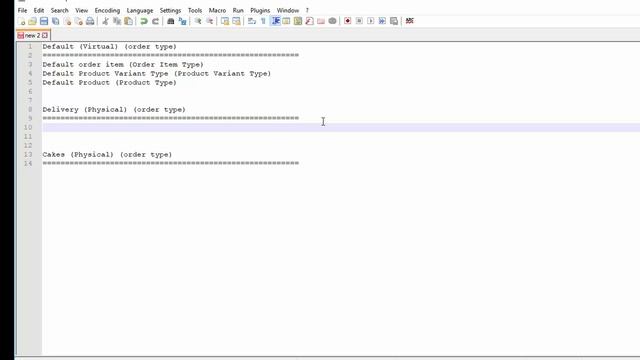
Task: Open the Replace dialog icon
Action: 182,21
